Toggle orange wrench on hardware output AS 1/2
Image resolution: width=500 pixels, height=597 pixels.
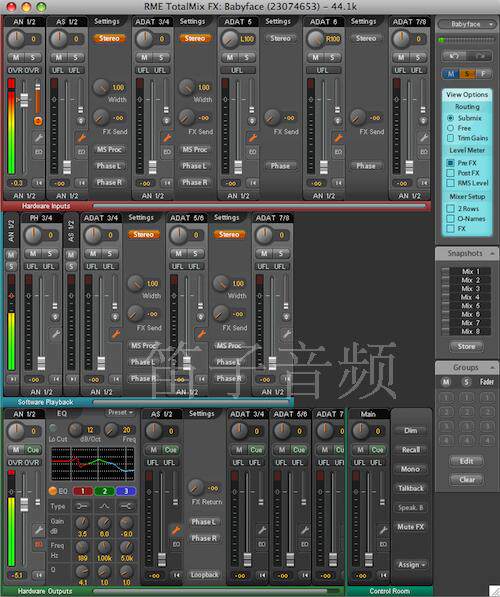coord(176,530)
